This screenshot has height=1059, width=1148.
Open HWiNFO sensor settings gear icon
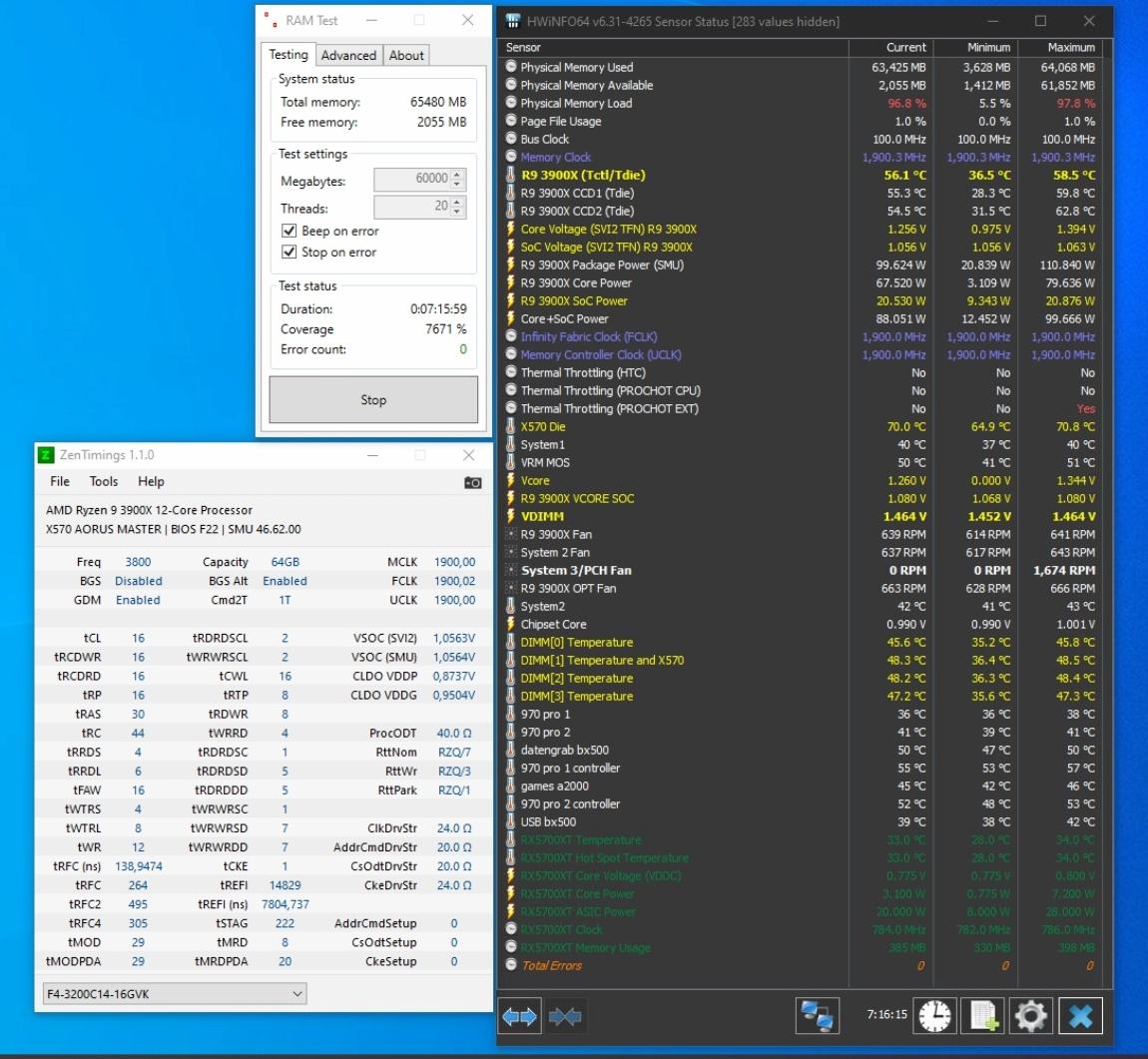[1031, 1016]
